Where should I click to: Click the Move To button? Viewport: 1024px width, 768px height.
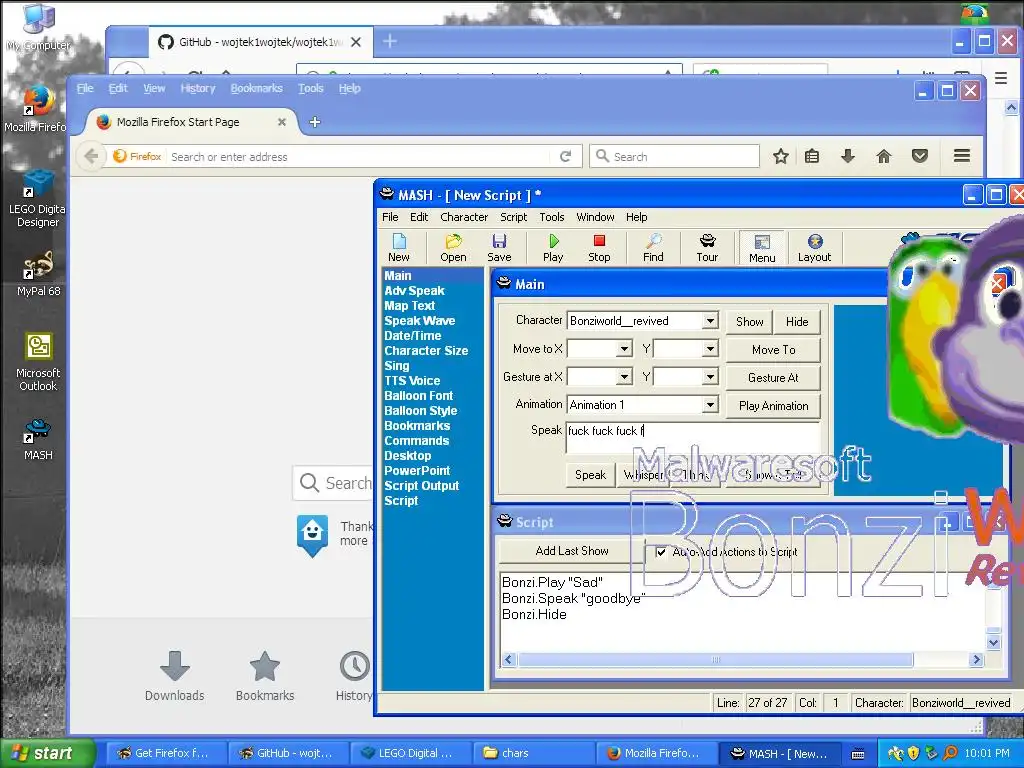[x=773, y=349]
